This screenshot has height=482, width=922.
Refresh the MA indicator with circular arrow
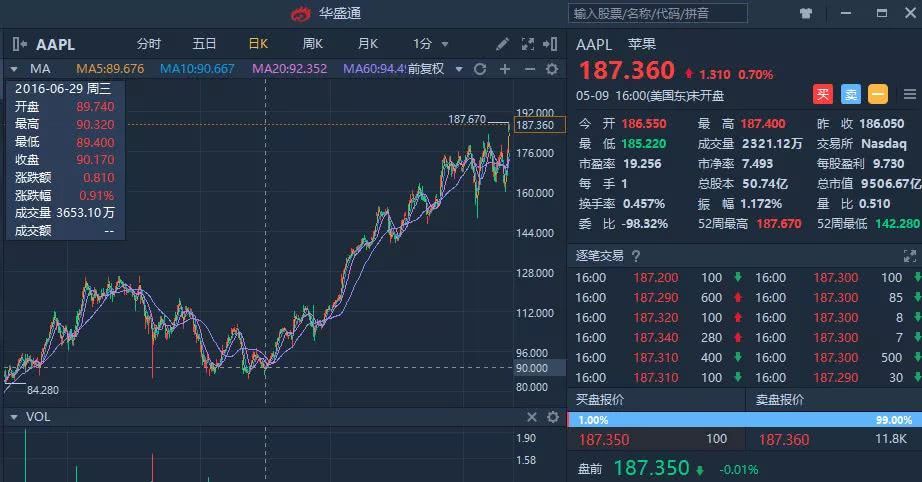point(480,69)
